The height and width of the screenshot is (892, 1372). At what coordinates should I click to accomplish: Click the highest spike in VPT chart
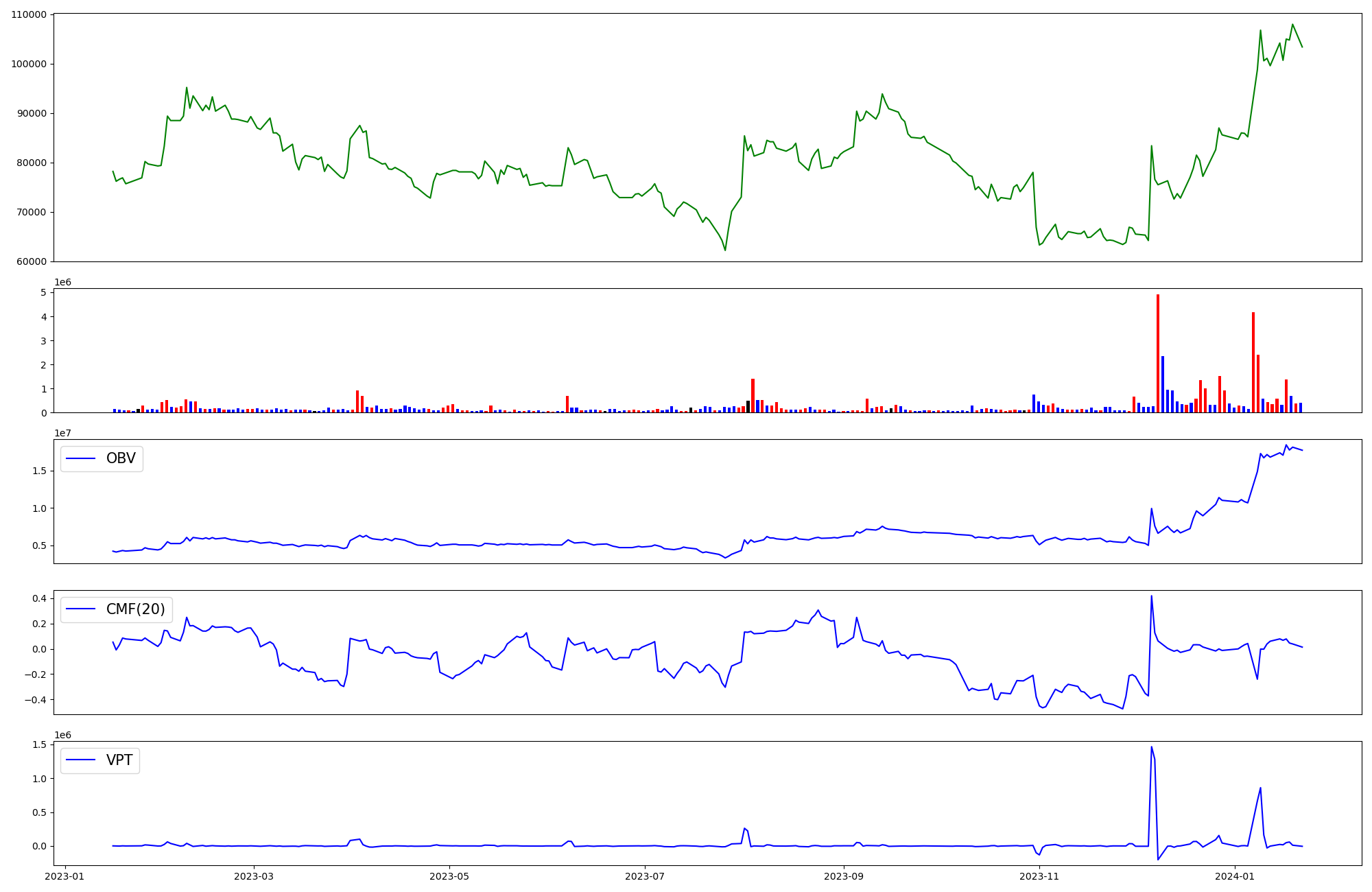tap(1151, 747)
